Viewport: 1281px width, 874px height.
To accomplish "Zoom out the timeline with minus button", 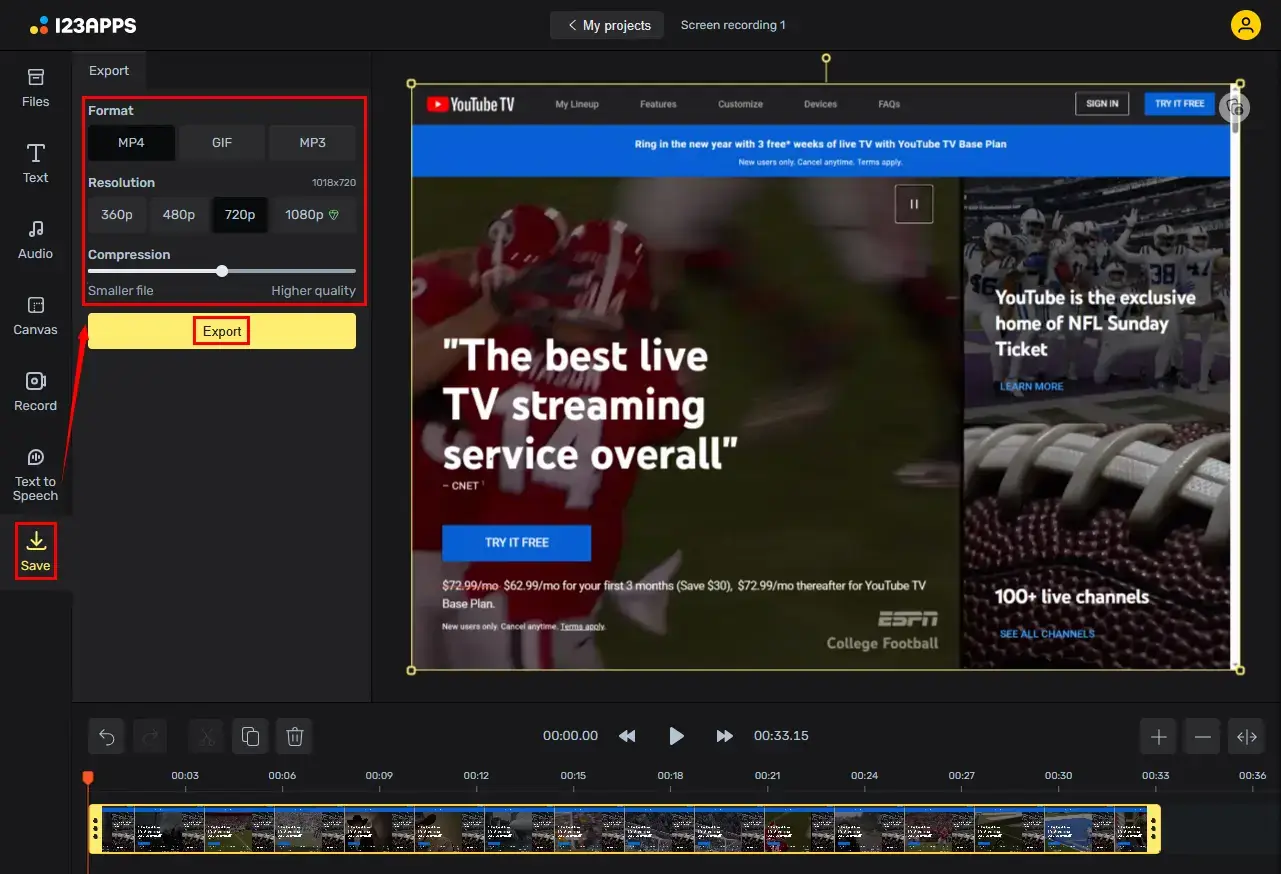I will click(x=1203, y=737).
